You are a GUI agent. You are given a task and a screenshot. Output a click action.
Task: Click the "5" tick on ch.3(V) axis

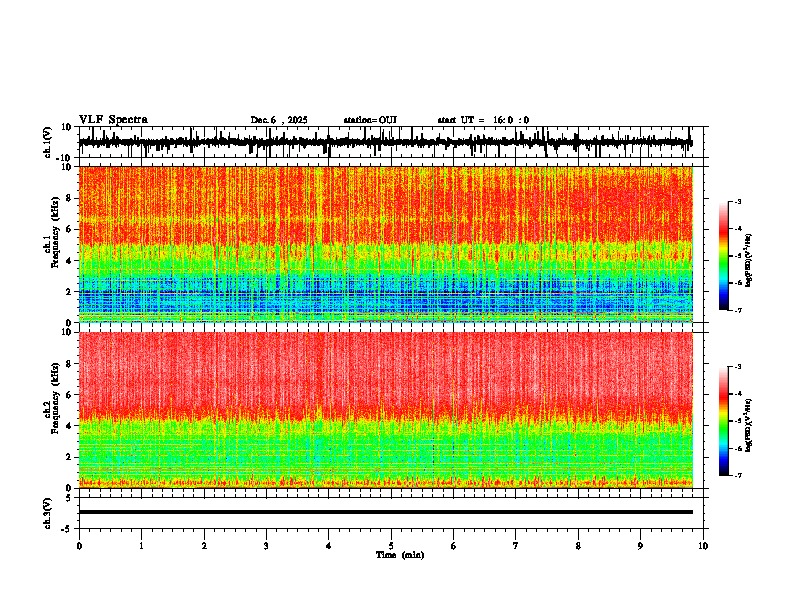tap(69, 497)
